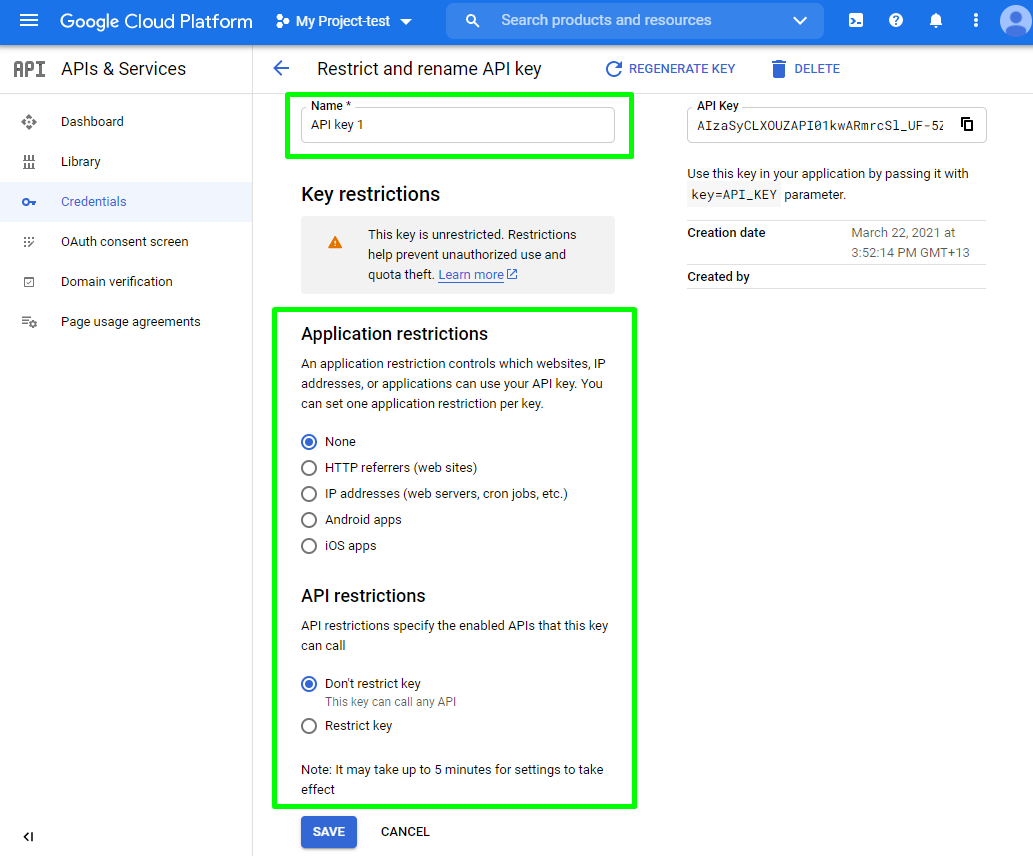The width and height of the screenshot is (1033, 856).
Task: Open My Project-test project dropdown
Action: (344, 21)
